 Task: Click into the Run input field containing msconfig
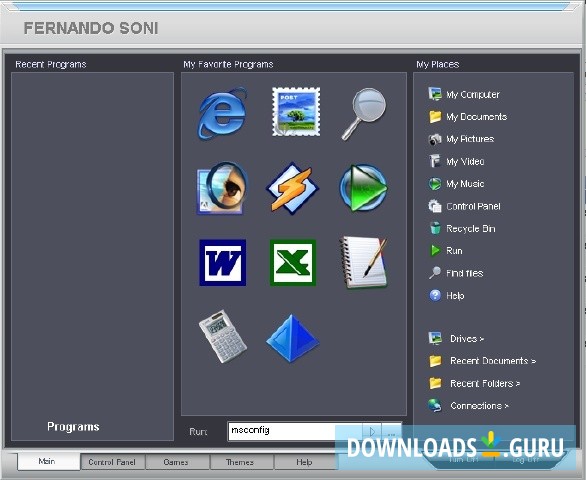click(294, 431)
